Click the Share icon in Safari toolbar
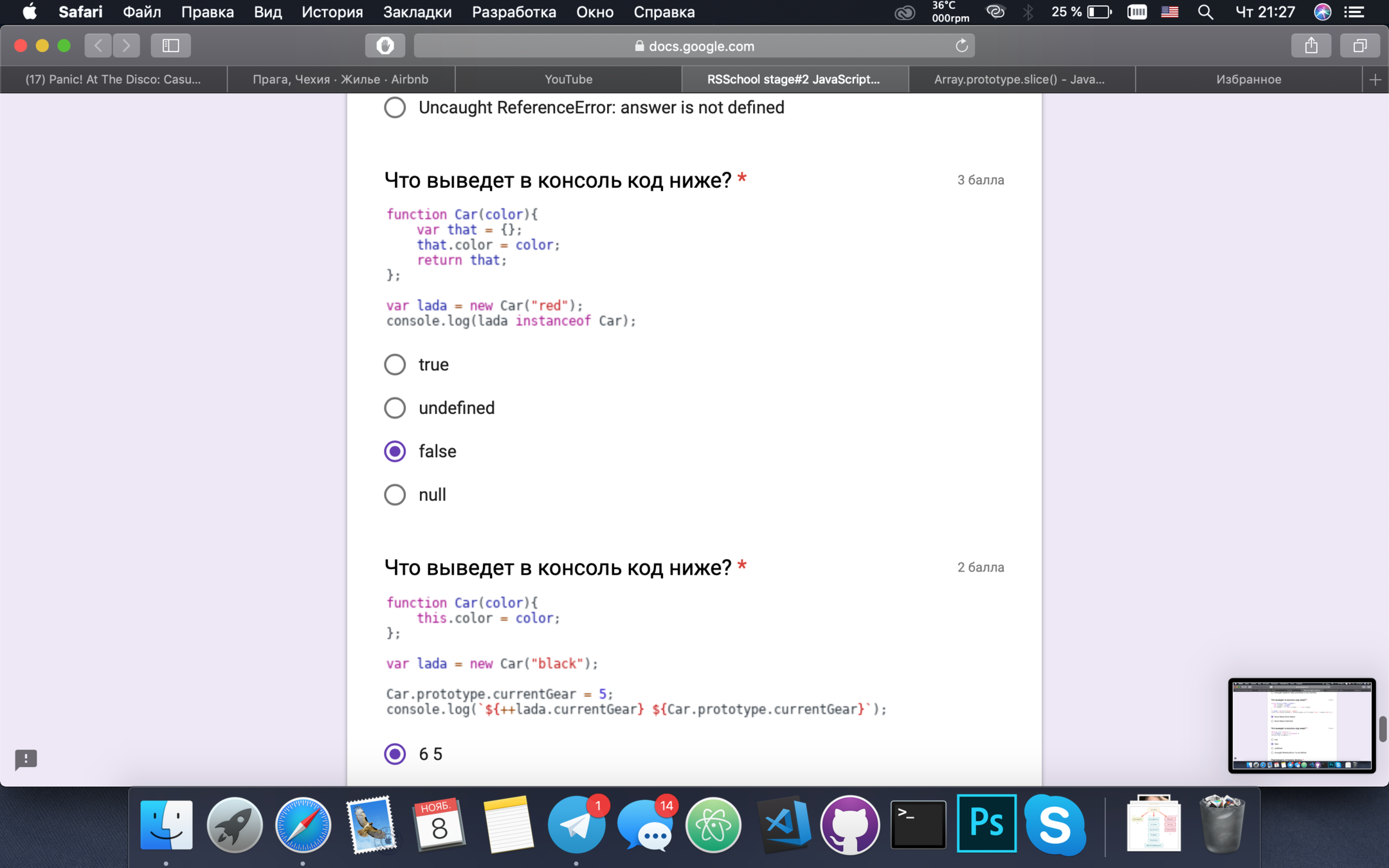The image size is (1389, 868). point(1311,46)
